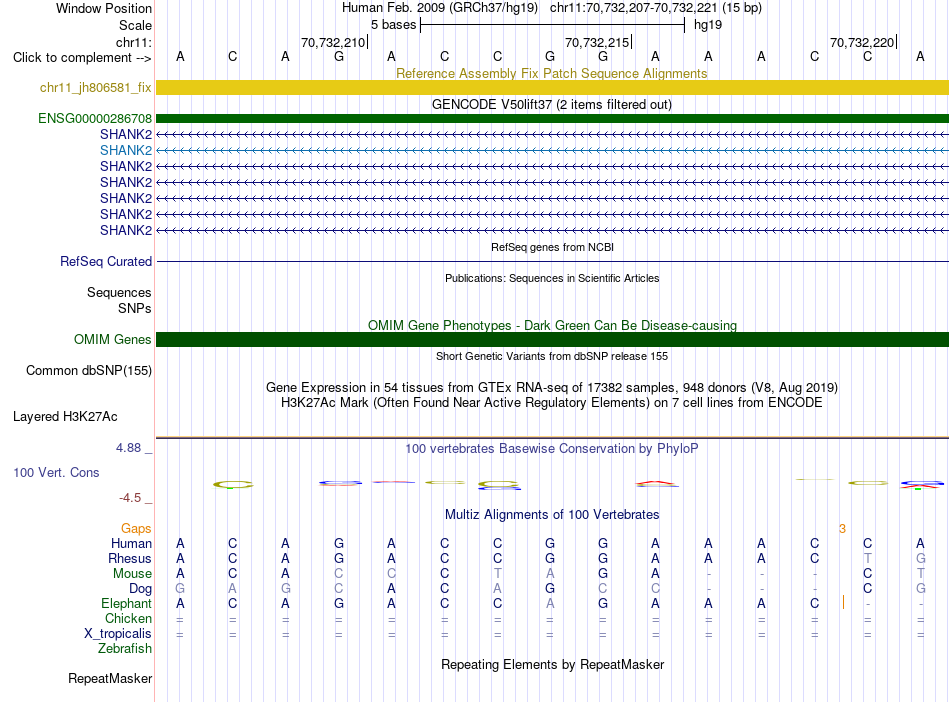Click the yellow fix patch alignment bar
This screenshot has height=702, width=950.
click(552, 87)
